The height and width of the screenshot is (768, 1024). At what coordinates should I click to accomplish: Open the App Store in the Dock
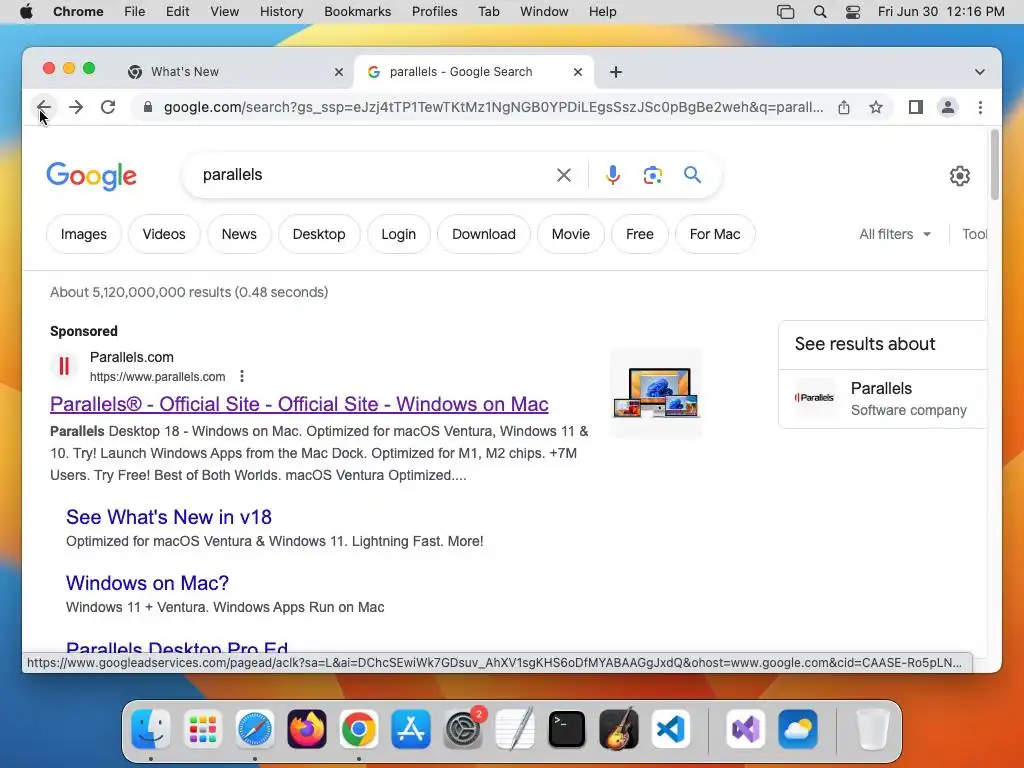pyautogui.click(x=411, y=729)
